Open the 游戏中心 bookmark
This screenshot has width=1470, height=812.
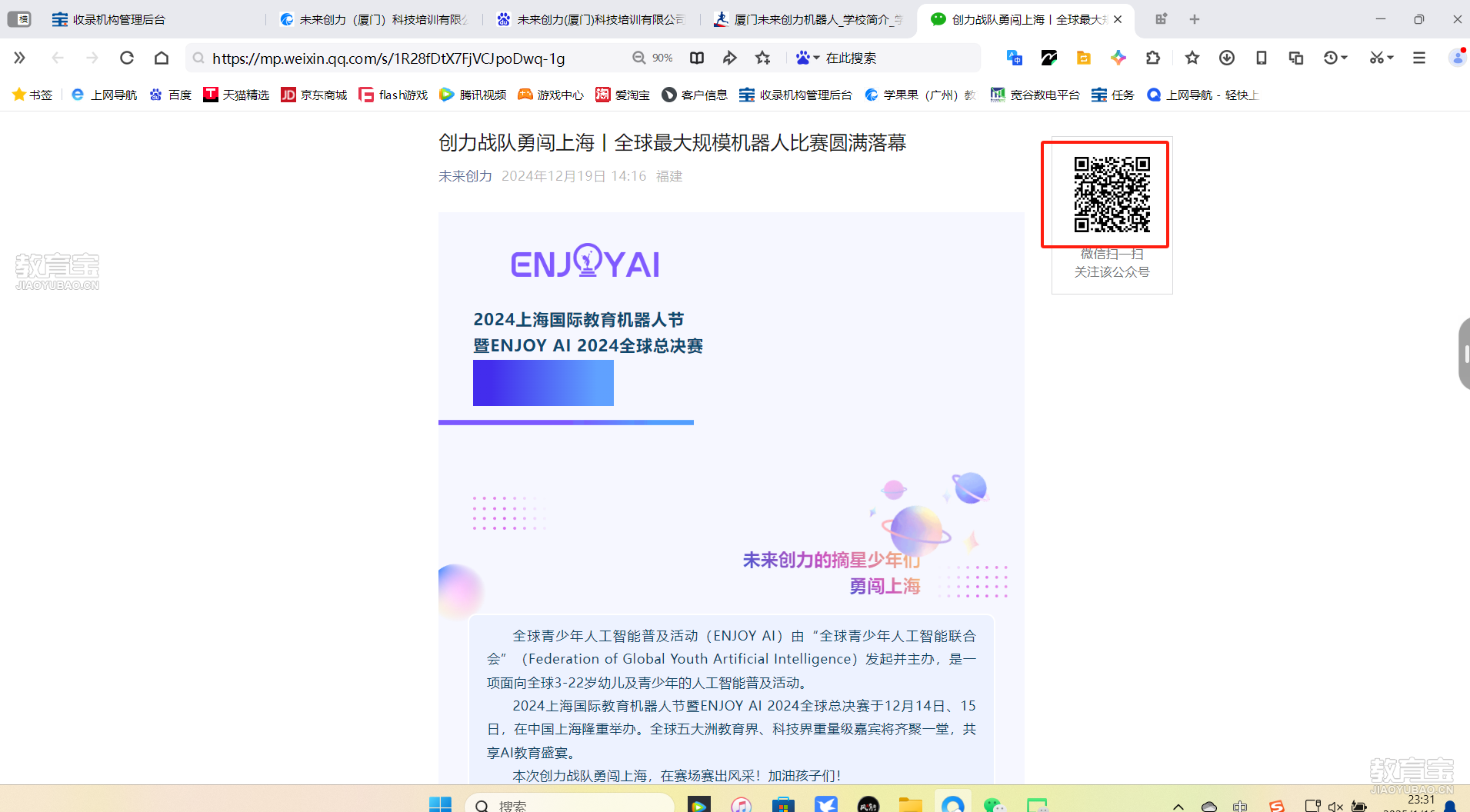pyautogui.click(x=551, y=95)
